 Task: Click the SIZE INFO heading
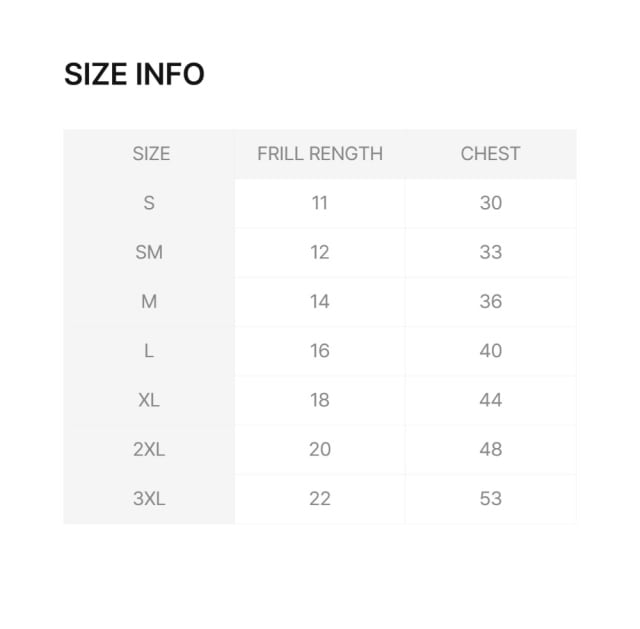click(134, 74)
